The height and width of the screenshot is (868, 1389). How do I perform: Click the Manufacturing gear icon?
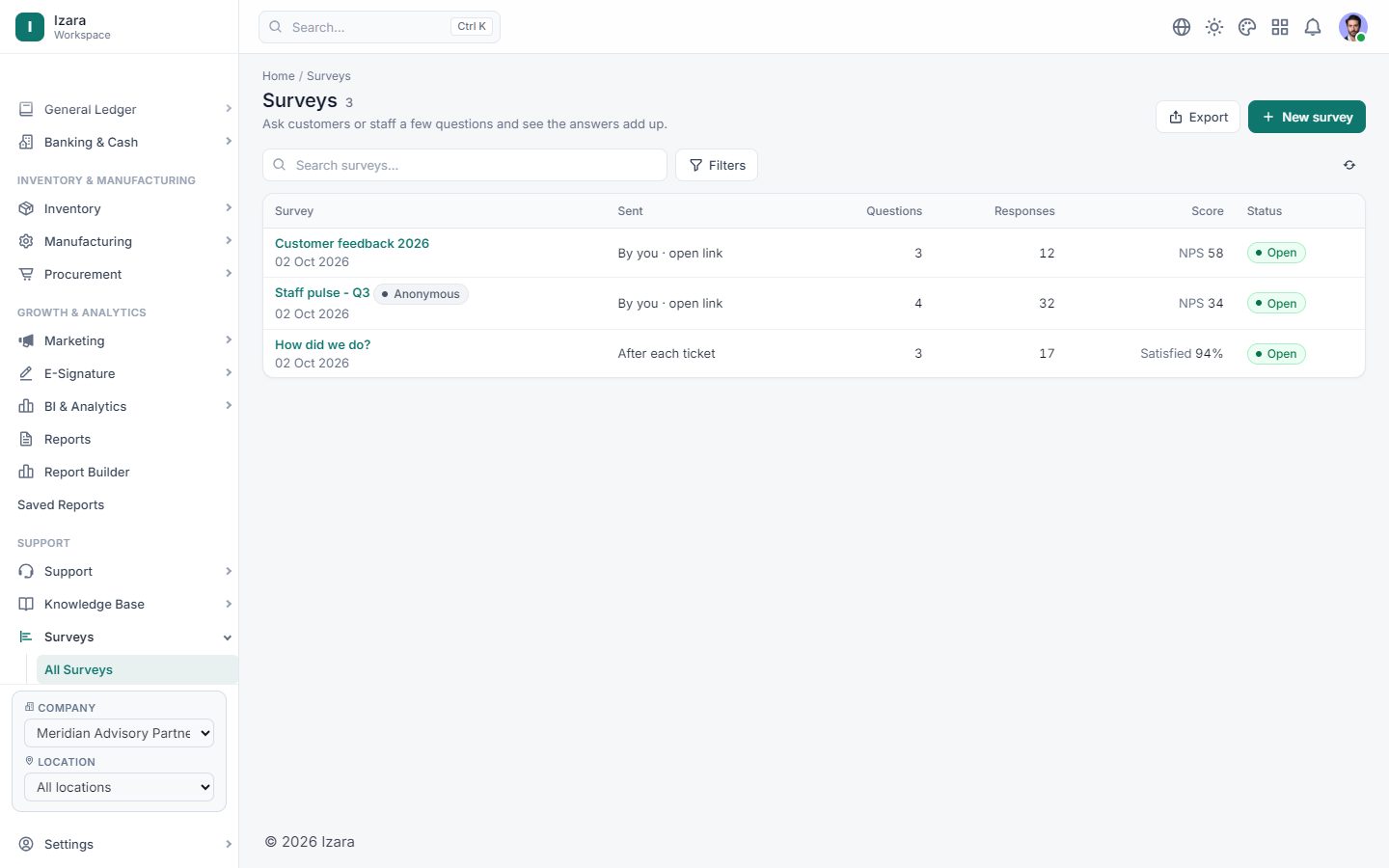coord(26,241)
